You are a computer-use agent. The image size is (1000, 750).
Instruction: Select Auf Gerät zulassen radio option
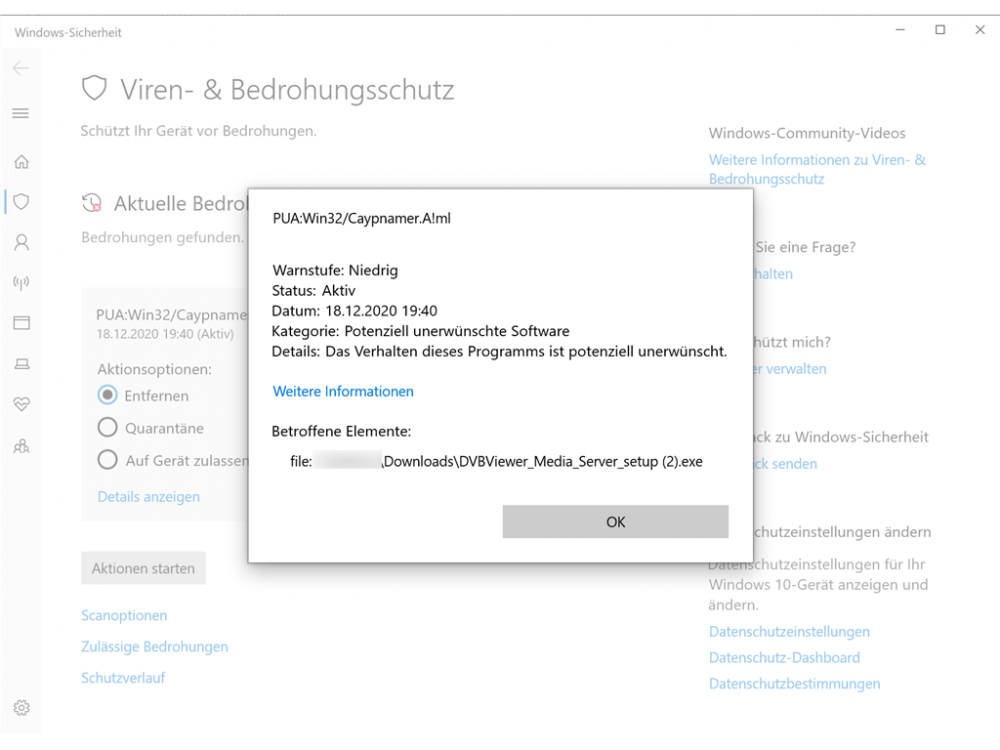point(107,460)
